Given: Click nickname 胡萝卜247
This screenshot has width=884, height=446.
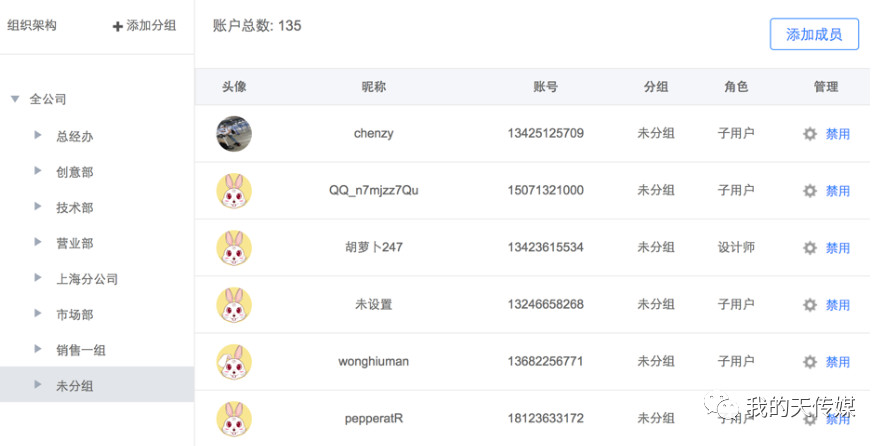Looking at the screenshot, I should point(374,248).
